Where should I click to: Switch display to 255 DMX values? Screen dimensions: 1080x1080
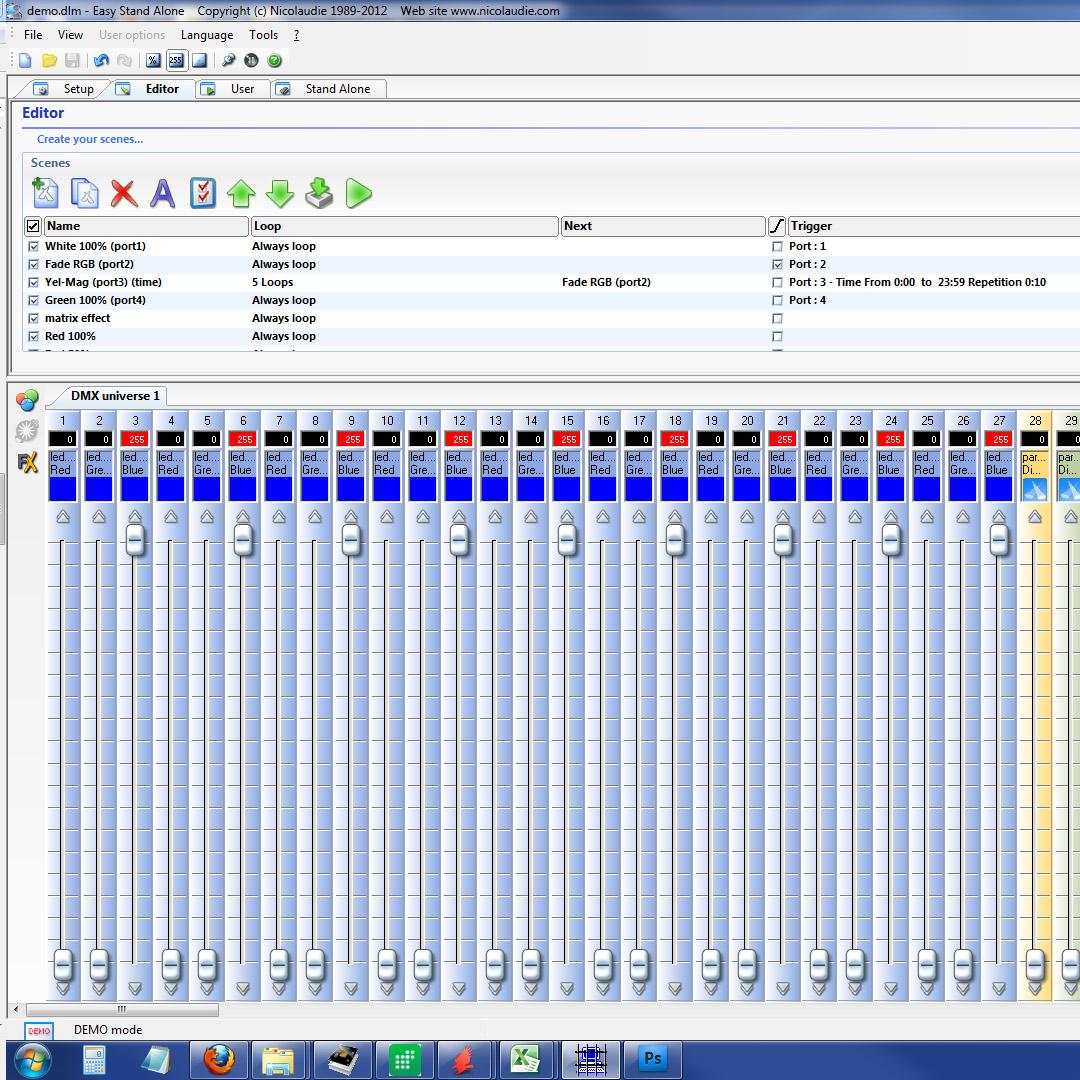[x=176, y=61]
